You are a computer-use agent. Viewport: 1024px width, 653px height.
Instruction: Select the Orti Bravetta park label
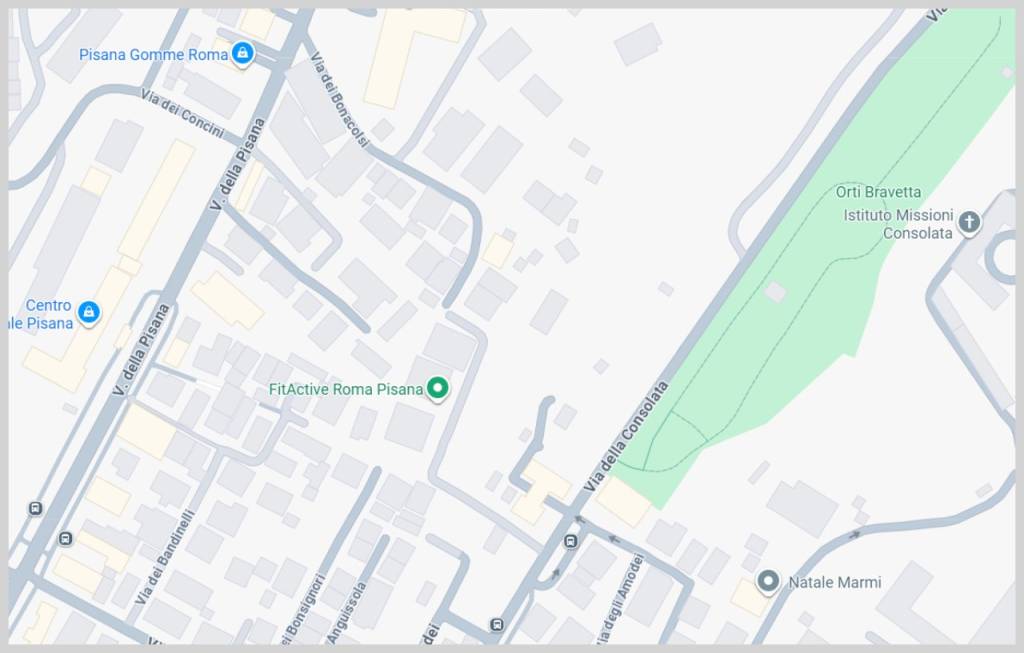click(878, 192)
